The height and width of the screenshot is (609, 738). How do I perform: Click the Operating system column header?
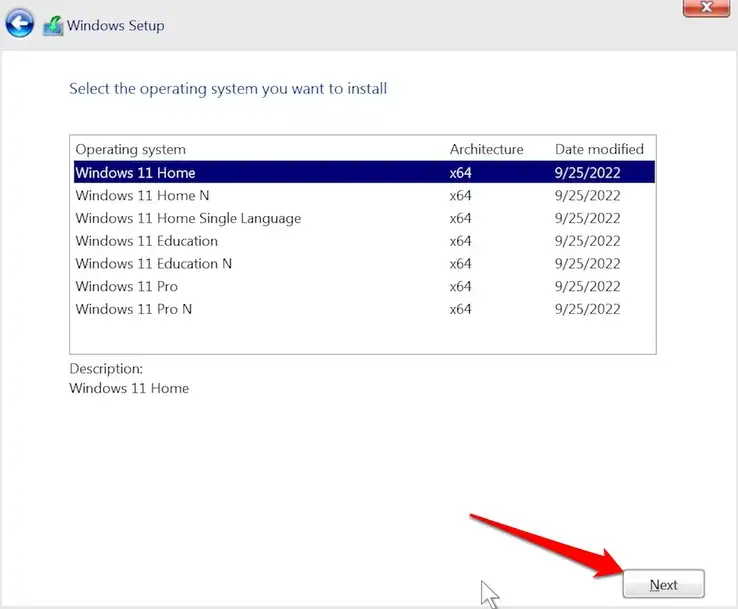(130, 149)
